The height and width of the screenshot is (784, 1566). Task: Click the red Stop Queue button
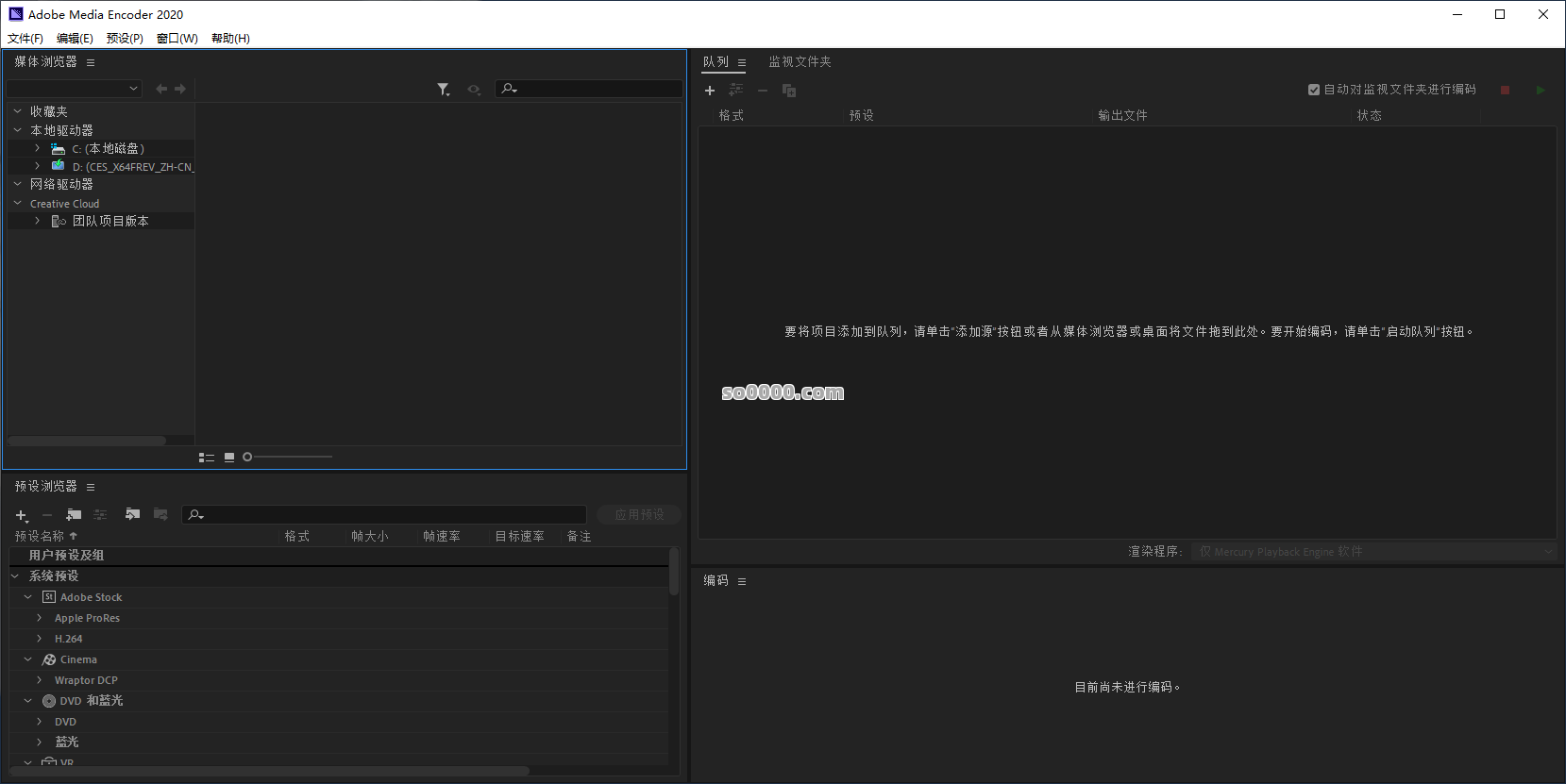click(1505, 91)
